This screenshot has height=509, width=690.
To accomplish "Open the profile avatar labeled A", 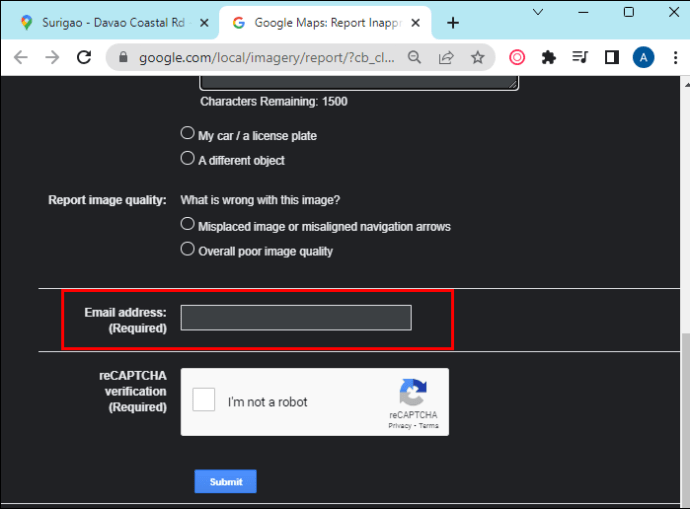I will click(x=643, y=57).
